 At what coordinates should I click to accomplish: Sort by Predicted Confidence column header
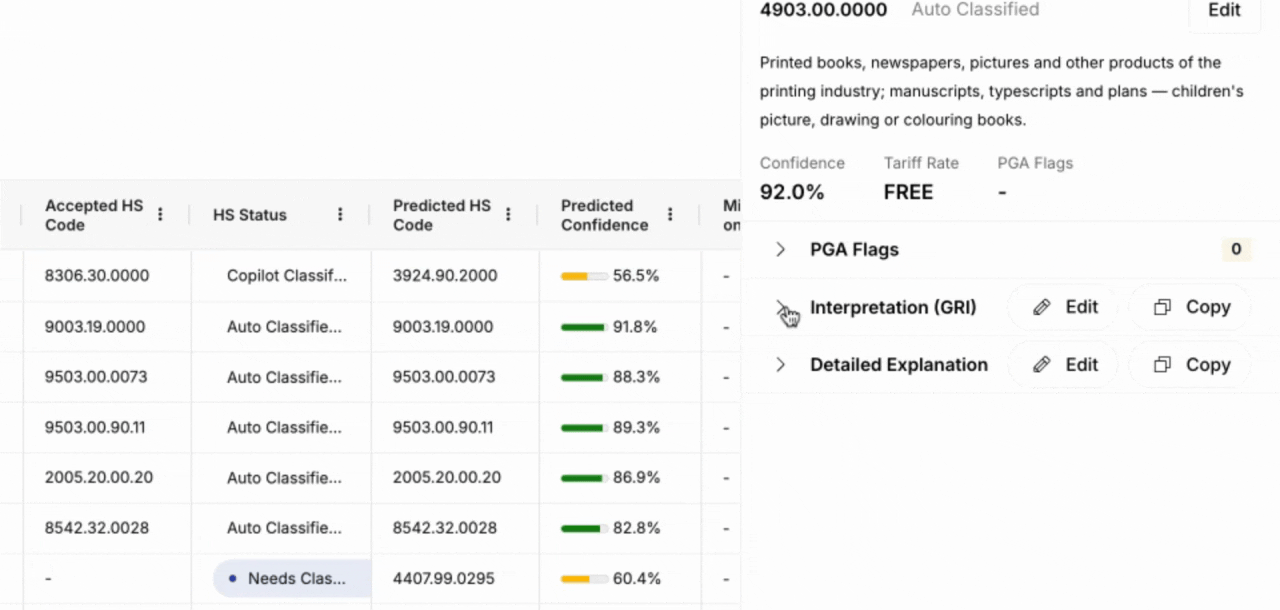point(604,215)
